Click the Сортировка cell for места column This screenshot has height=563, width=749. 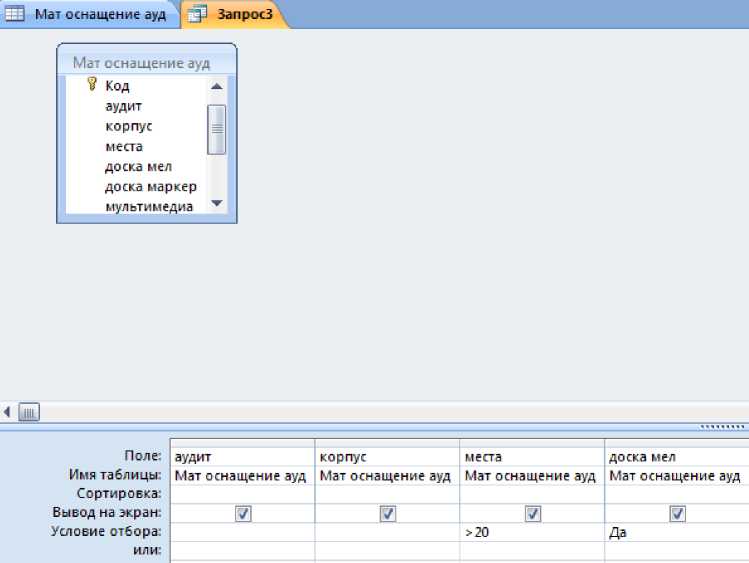[532, 494]
